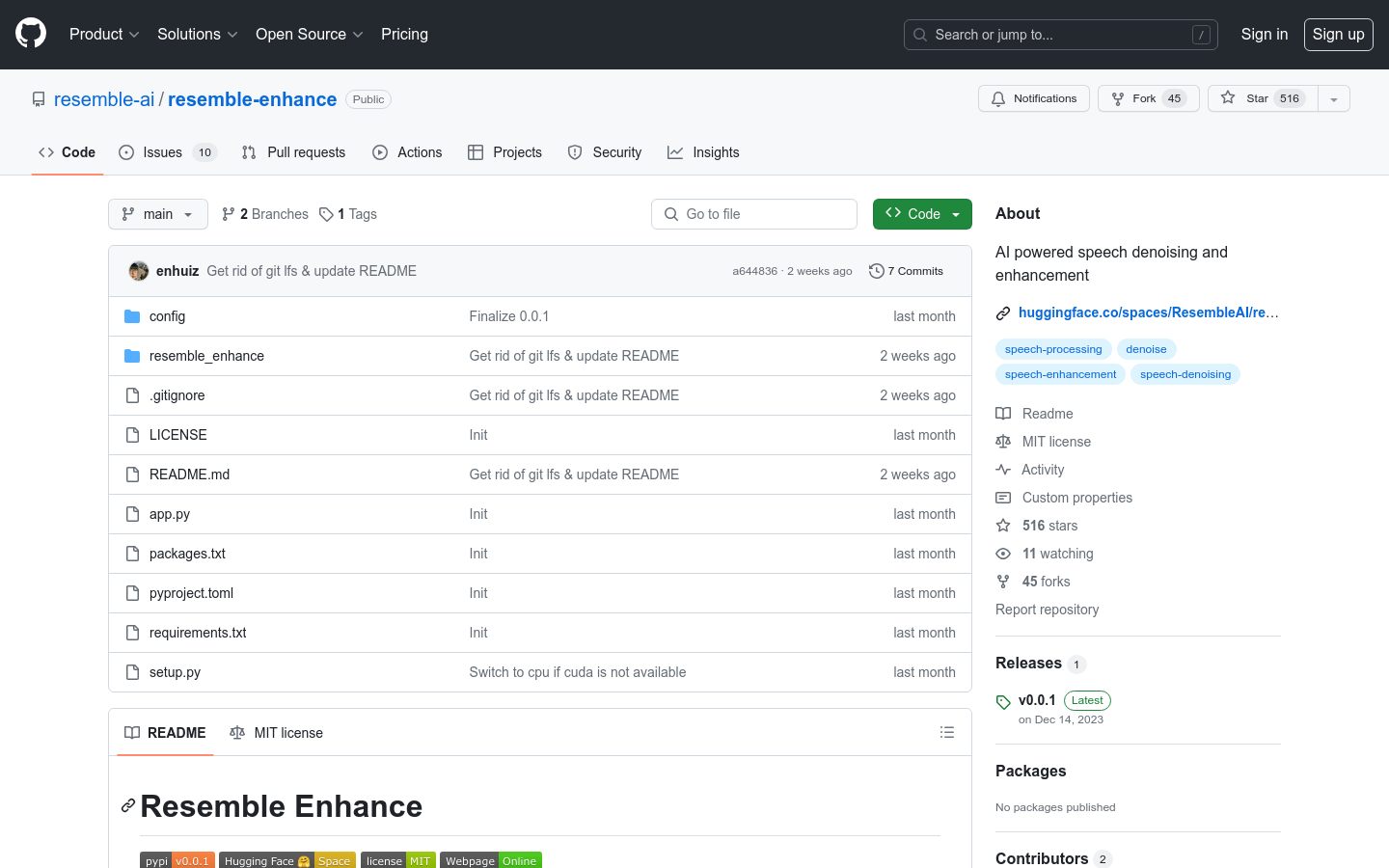Click the Custom properties note icon
The width and height of the screenshot is (1389, 868).
click(x=1003, y=498)
